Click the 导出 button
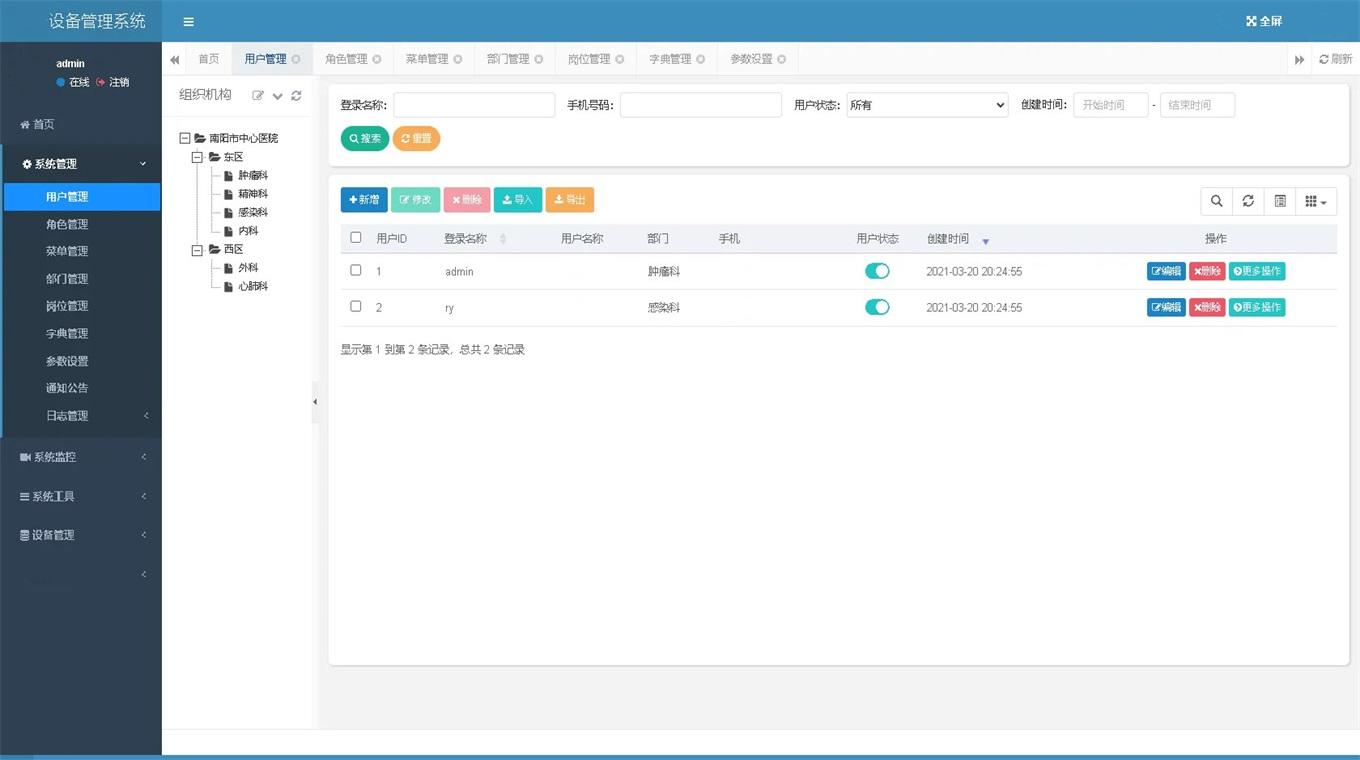 point(570,200)
